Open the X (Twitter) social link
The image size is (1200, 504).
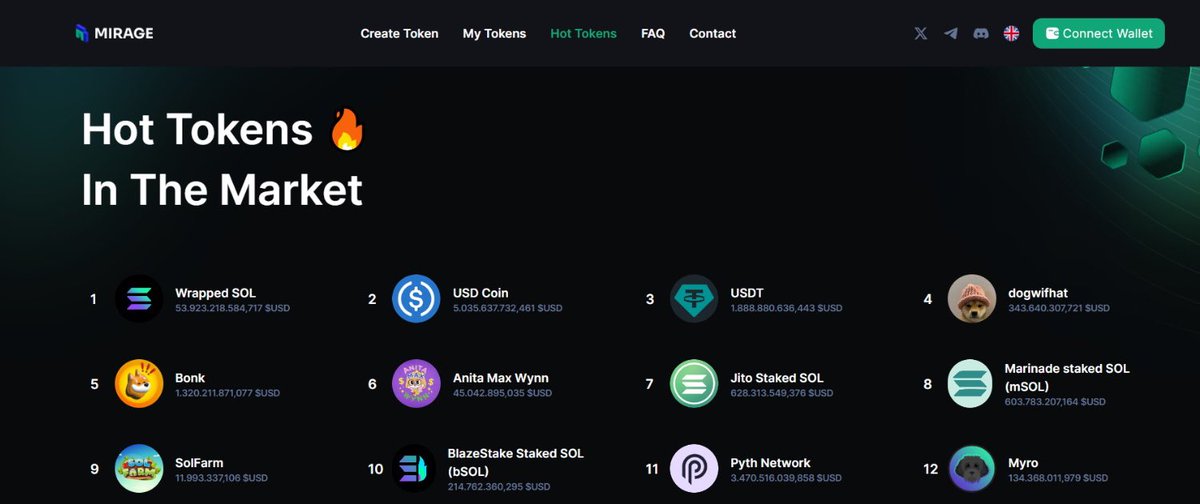pyautogui.click(x=921, y=33)
